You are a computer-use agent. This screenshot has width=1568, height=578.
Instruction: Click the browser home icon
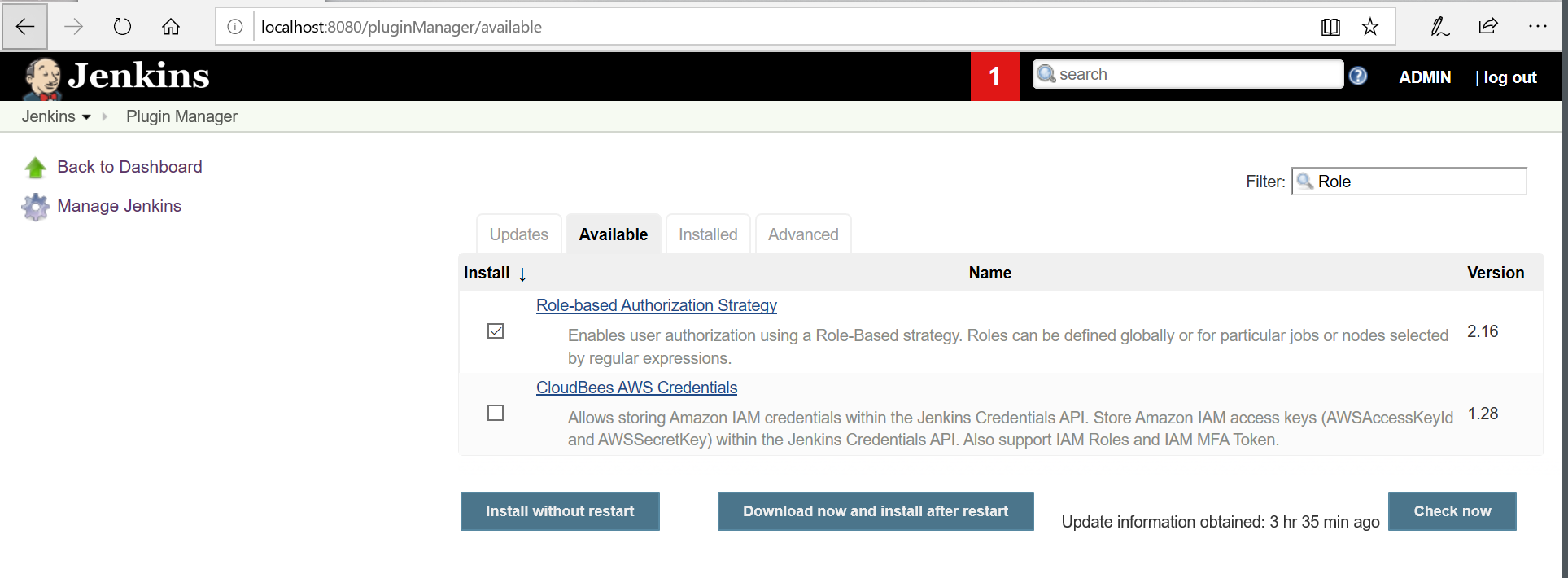171,27
